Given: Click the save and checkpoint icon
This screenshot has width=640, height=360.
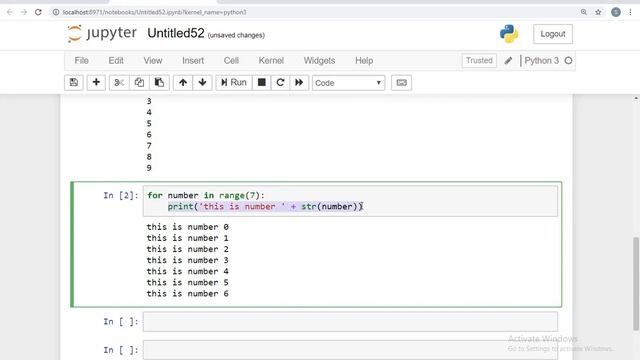Looking at the screenshot, I should (x=74, y=82).
